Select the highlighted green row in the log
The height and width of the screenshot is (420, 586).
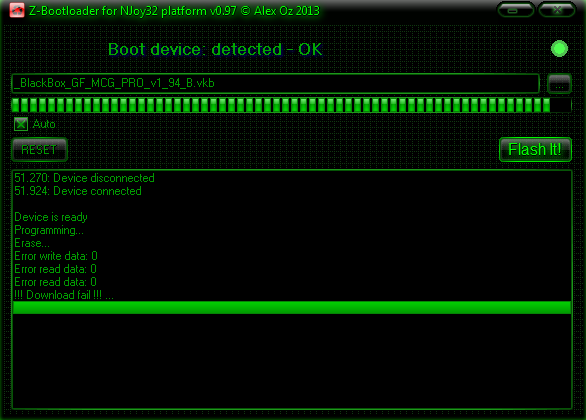(x=292, y=308)
